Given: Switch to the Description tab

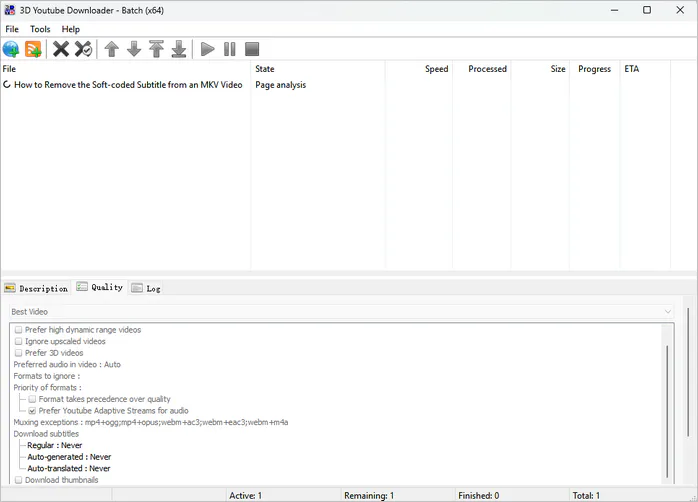Looking at the screenshot, I should coord(37,288).
